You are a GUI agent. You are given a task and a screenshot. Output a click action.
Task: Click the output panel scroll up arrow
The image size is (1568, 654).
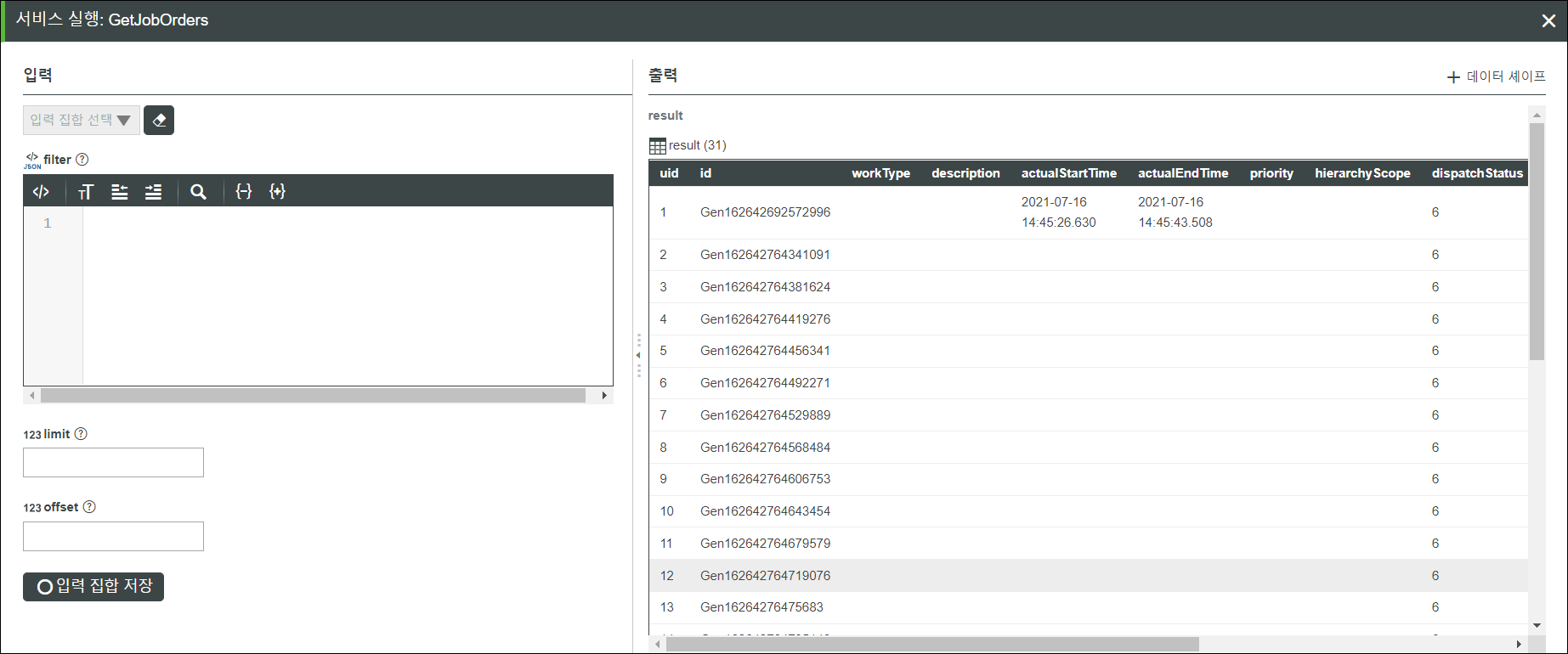click(1537, 115)
